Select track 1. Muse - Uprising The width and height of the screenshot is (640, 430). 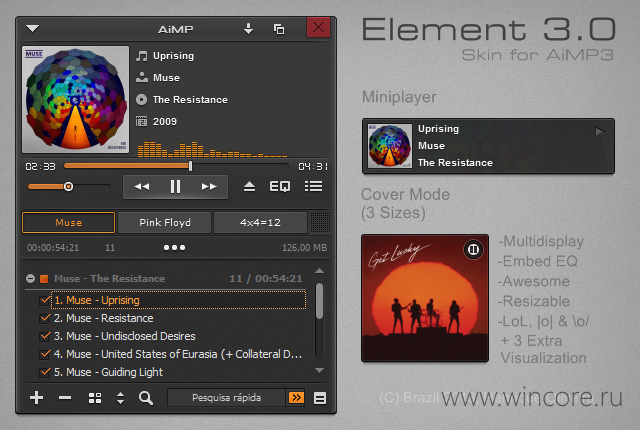pyautogui.click(x=178, y=300)
